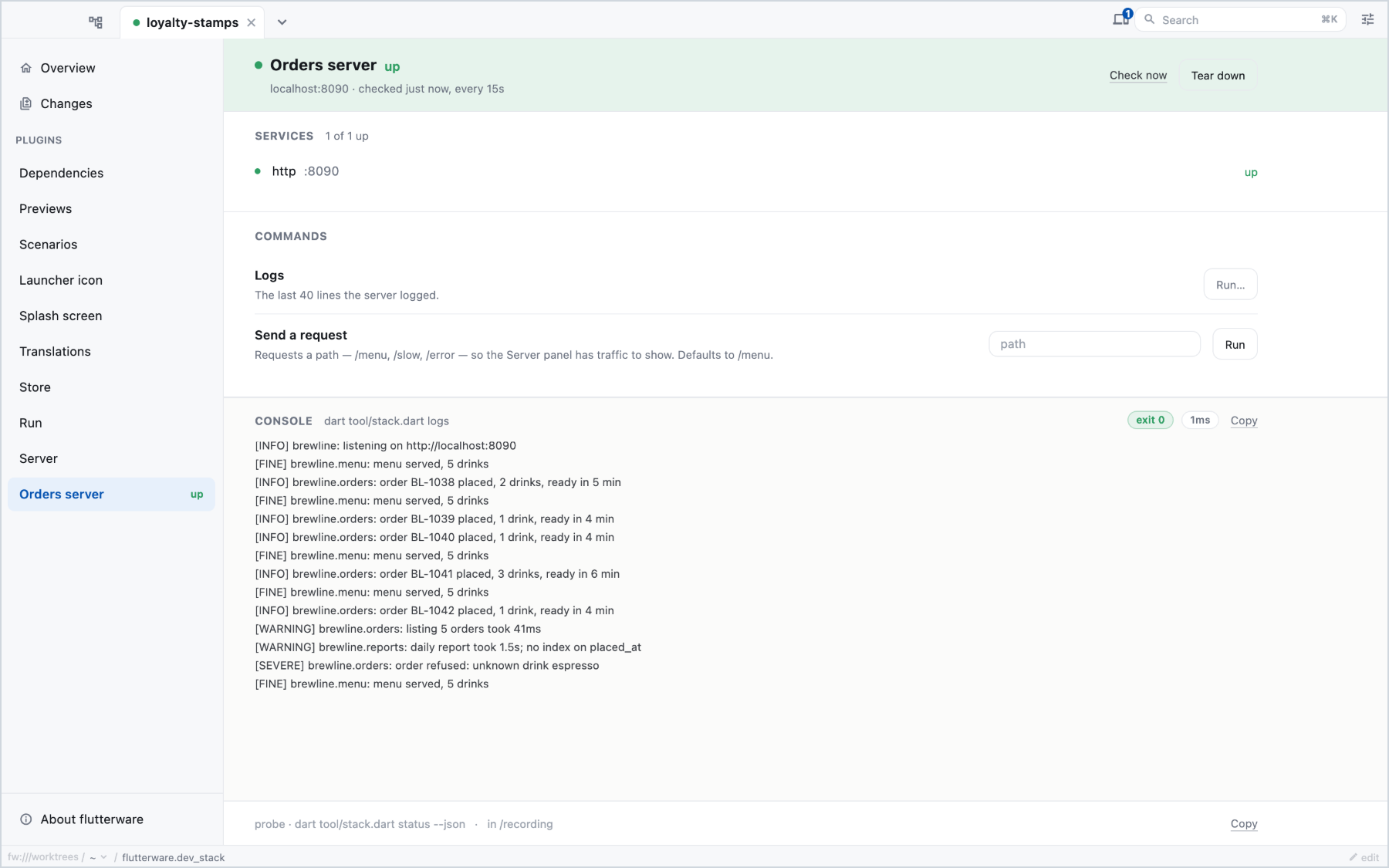This screenshot has width=1389, height=868.
Task: Click log line for order BL-1038
Action: (438, 482)
